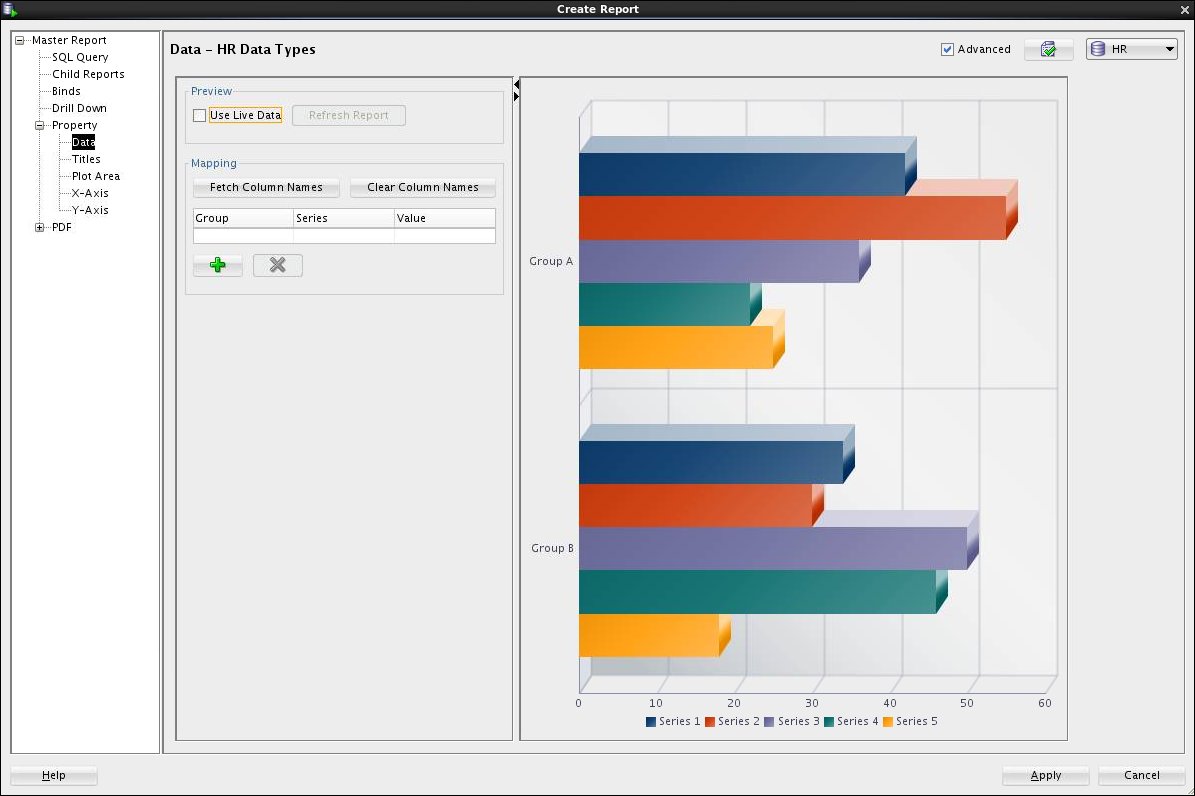
Task: Click the test report icon beside Advanced
Action: tap(1049, 50)
